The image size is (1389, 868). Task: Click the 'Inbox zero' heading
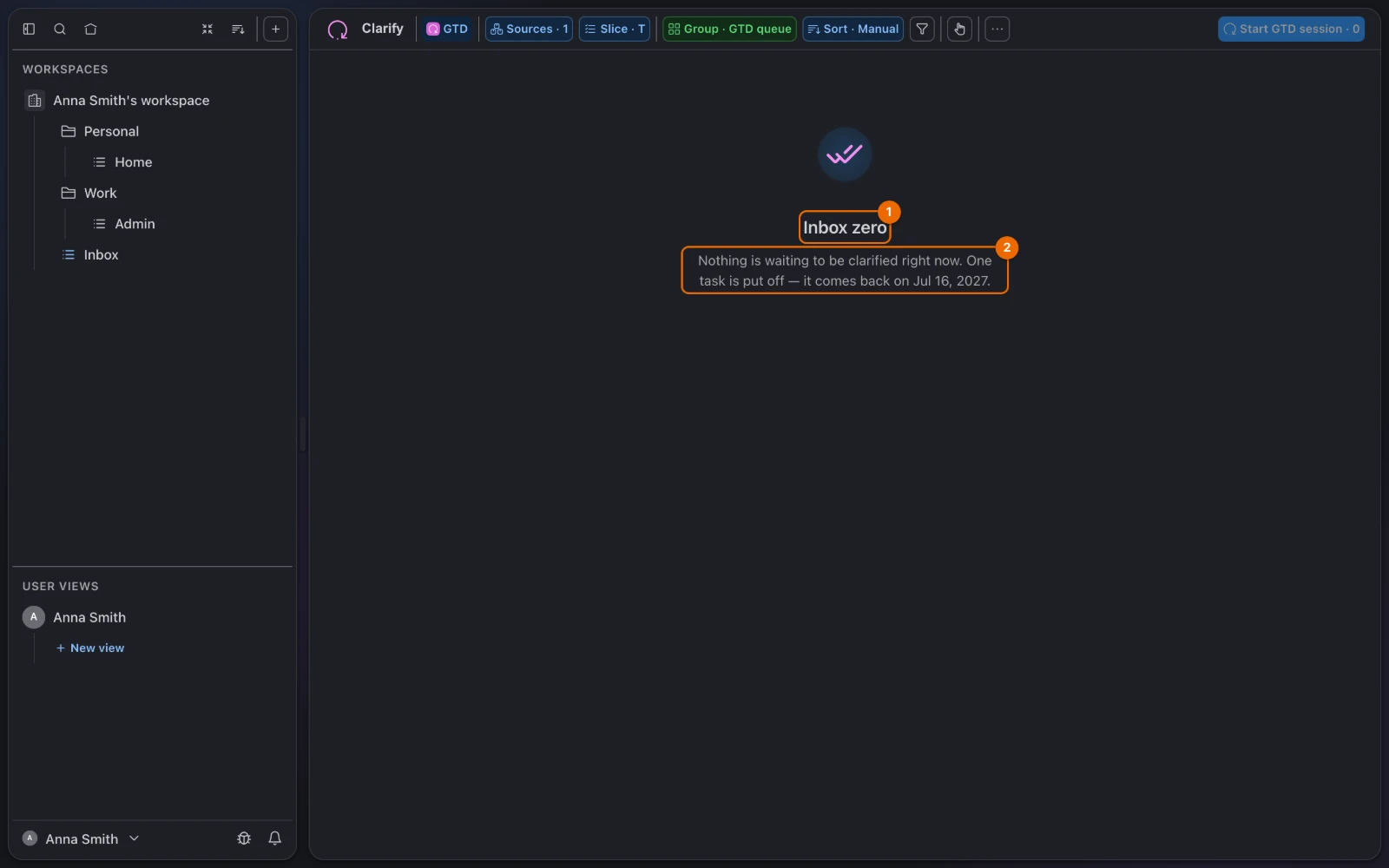click(845, 227)
